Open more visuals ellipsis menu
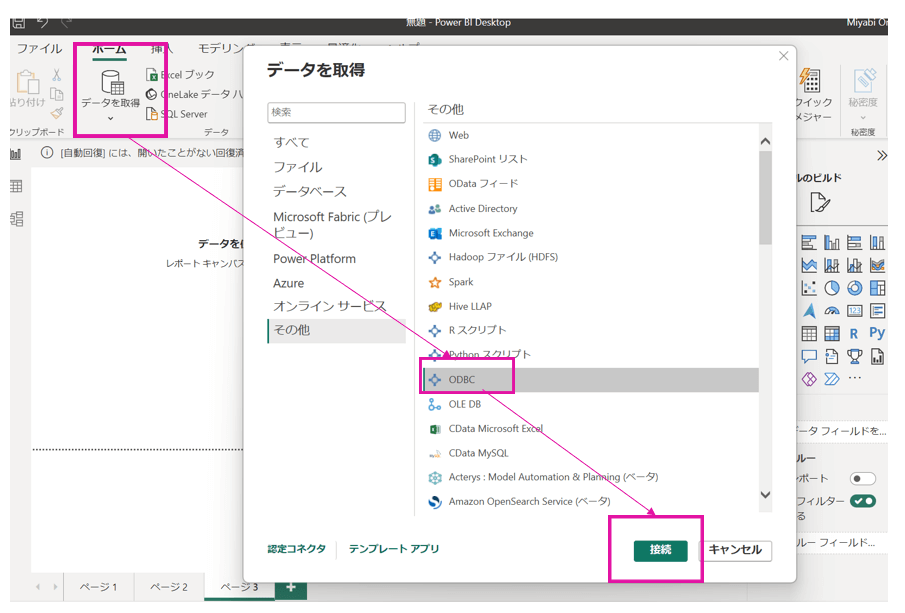 pyautogui.click(x=855, y=378)
